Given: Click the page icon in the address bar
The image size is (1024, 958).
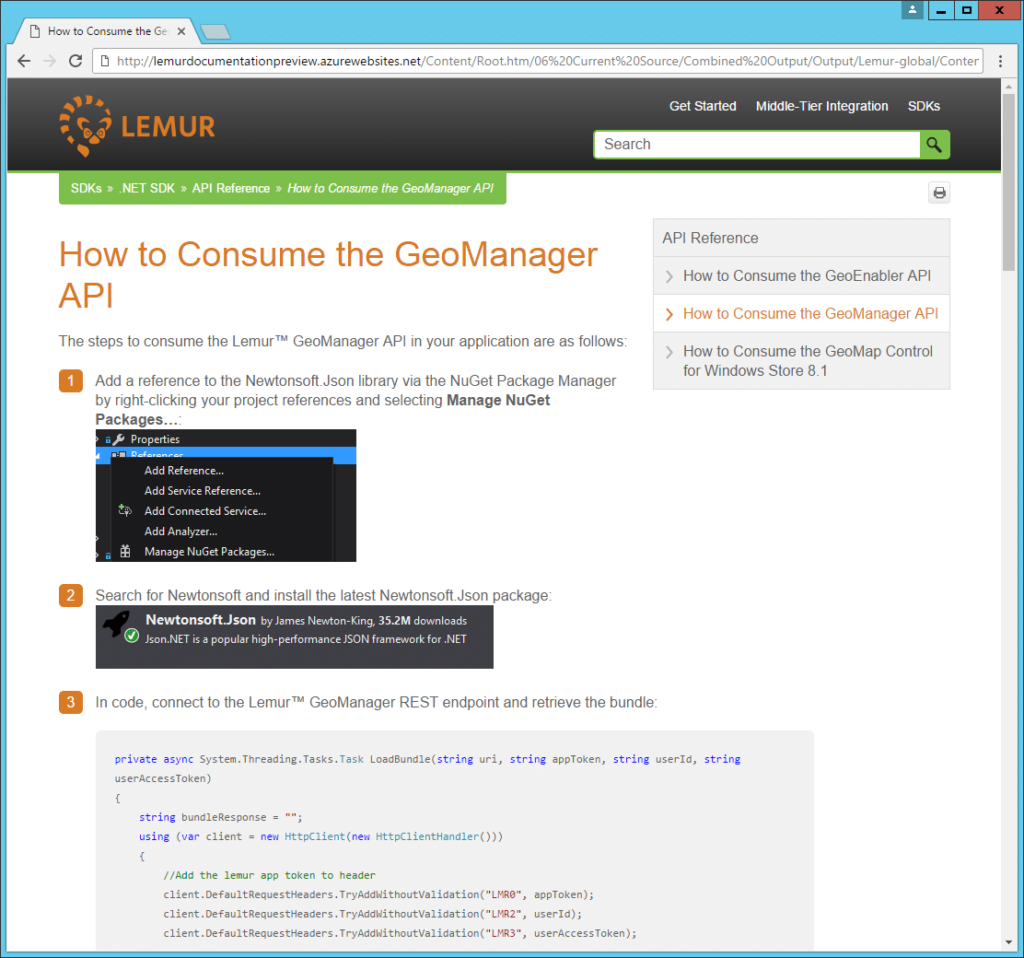Looking at the screenshot, I should coord(106,61).
